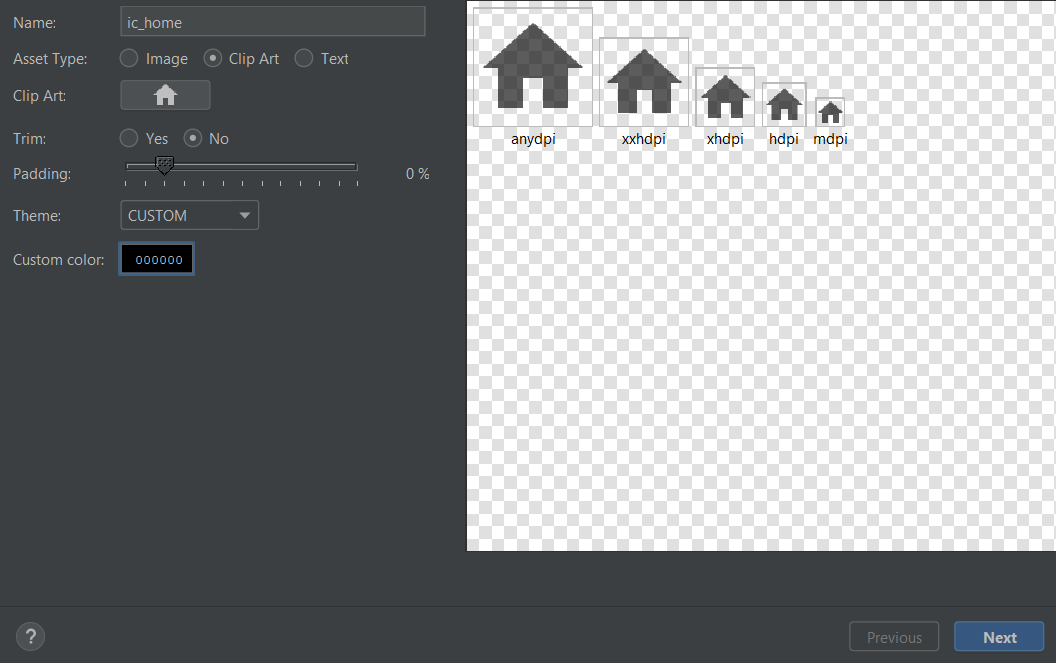Select the xxhdpi home icon preview
Image resolution: width=1056 pixels, height=663 pixels.
pyautogui.click(x=644, y=82)
